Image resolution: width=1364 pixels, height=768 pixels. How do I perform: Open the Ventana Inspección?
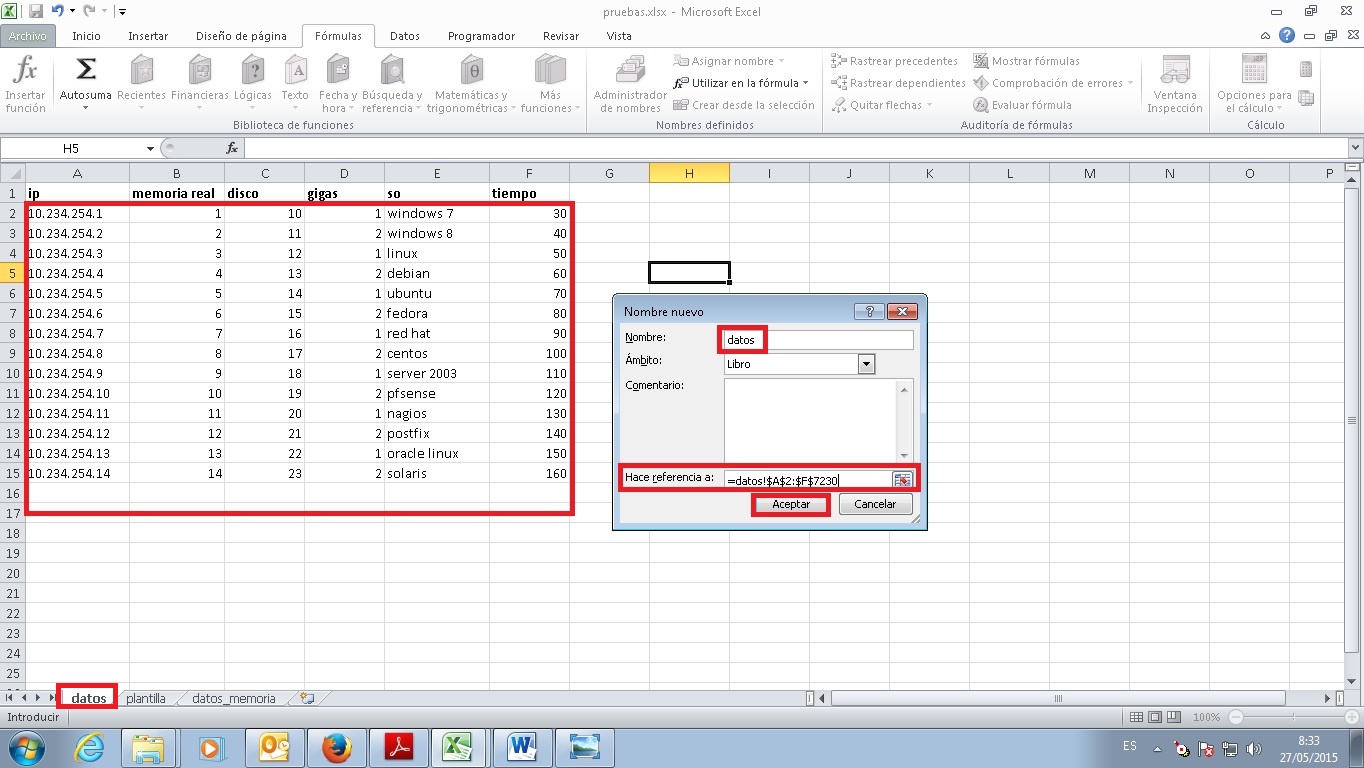1174,82
